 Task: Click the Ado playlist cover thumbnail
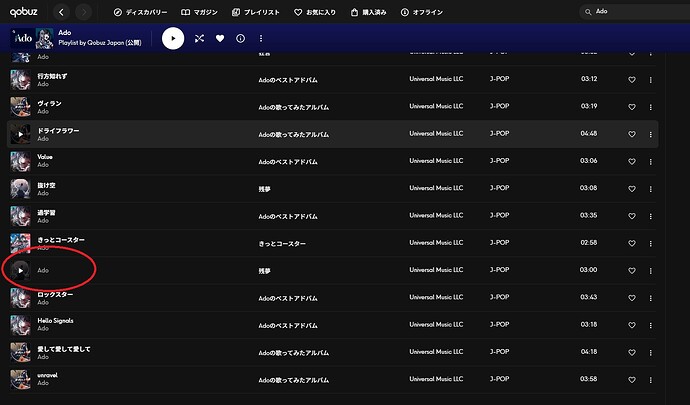[x=33, y=38]
